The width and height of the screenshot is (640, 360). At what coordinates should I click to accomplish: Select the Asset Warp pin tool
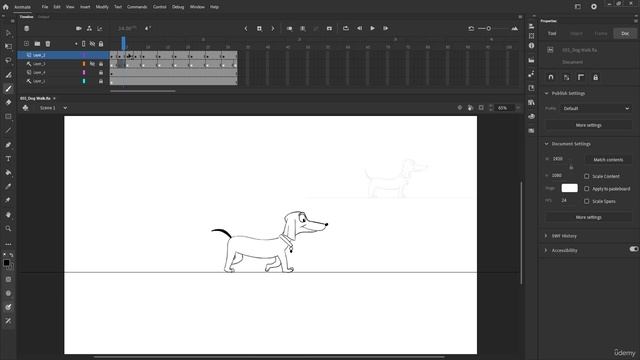pyautogui.click(x=8, y=200)
